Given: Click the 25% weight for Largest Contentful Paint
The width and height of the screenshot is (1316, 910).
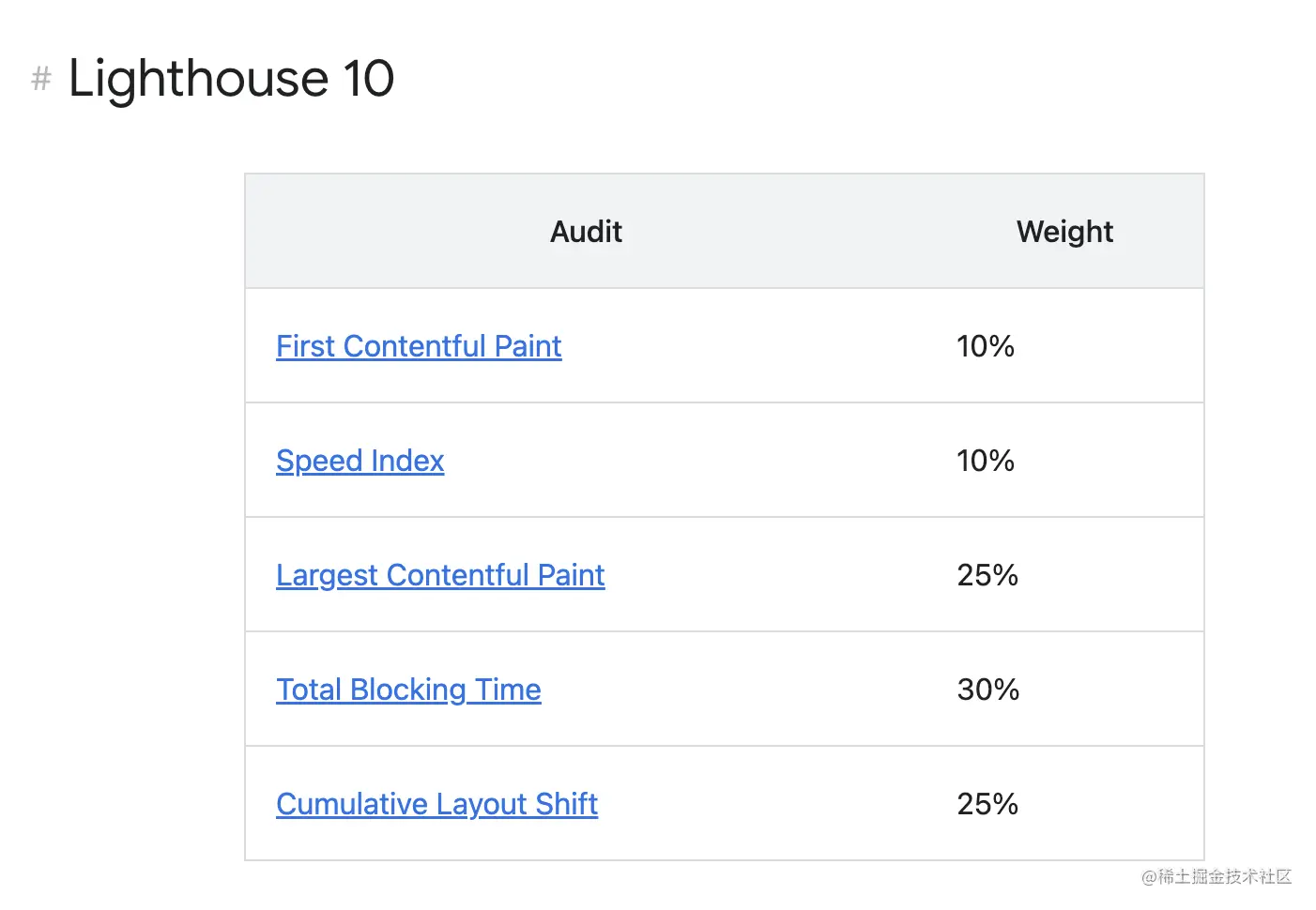Looking at the screenshot, I should click(x=987, y=575).
